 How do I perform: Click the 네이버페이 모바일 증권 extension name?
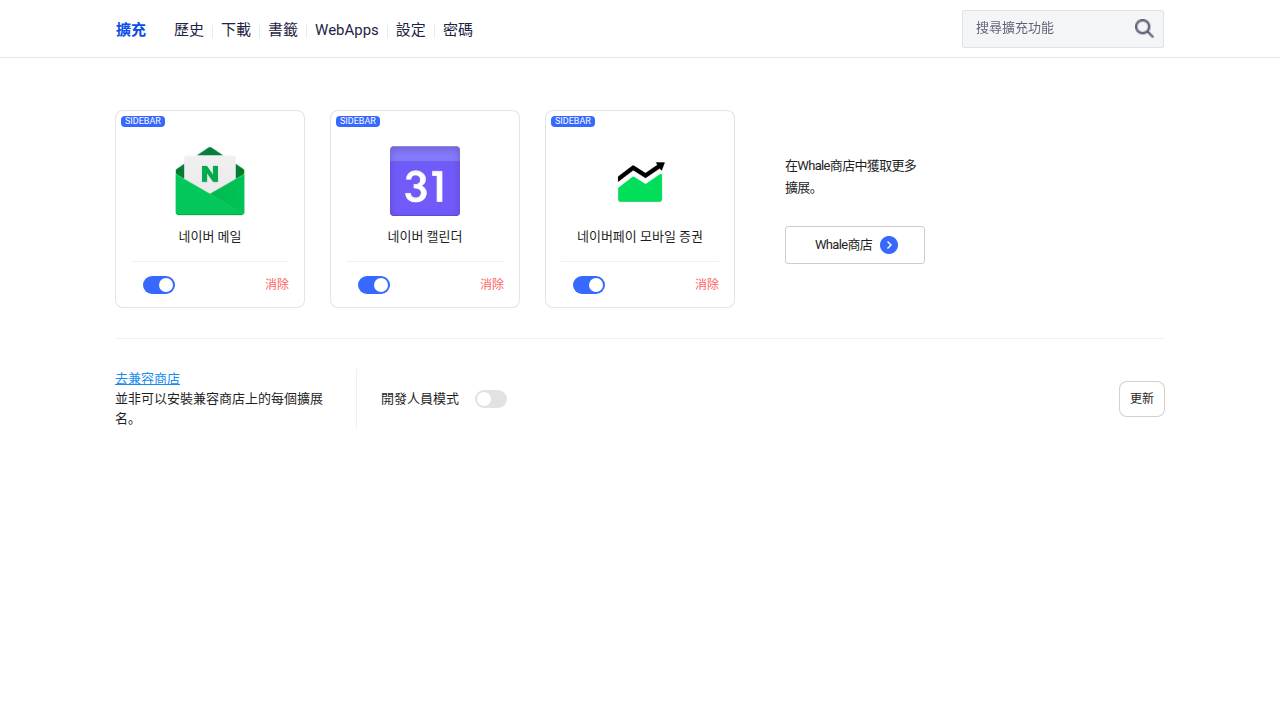click(x=640, y=237)
